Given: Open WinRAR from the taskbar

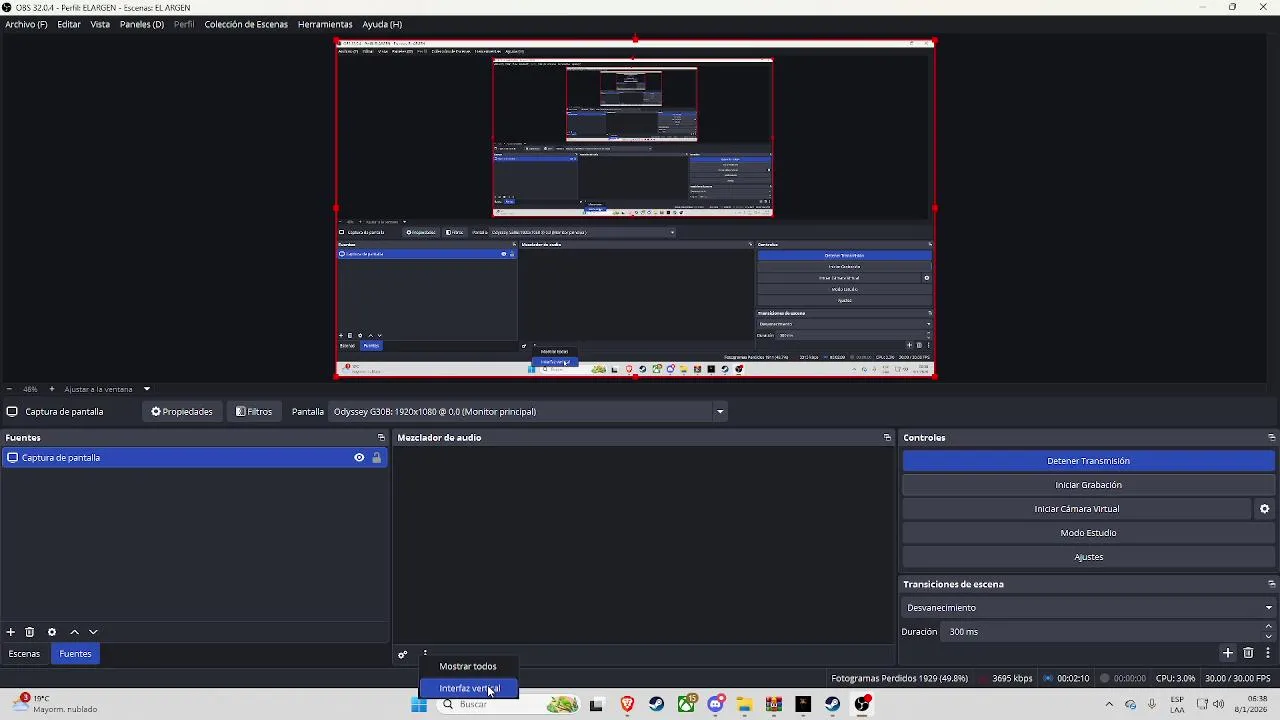Looking at the screenshot, I should pos(773,705).
